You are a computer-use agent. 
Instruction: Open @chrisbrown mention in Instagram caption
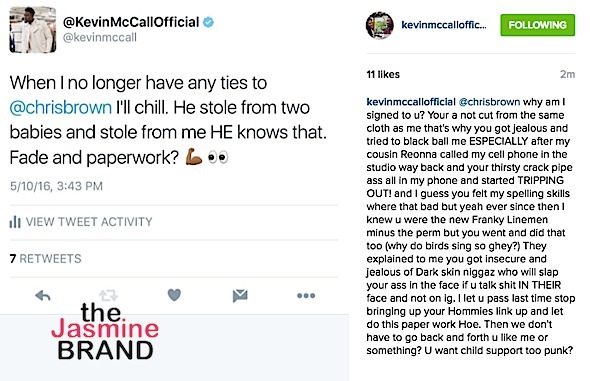[490, 102]
